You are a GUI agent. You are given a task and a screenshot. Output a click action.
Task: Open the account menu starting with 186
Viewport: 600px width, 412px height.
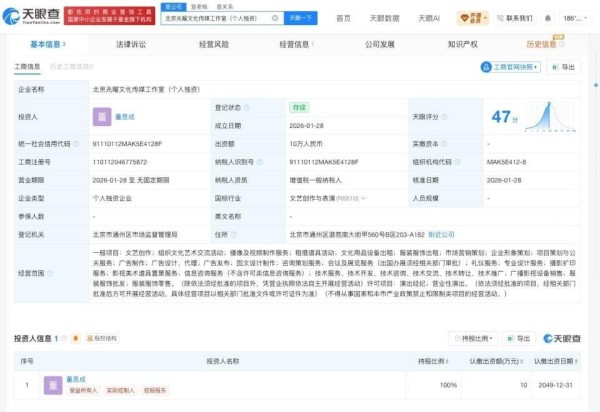click(x=575, y=18)
